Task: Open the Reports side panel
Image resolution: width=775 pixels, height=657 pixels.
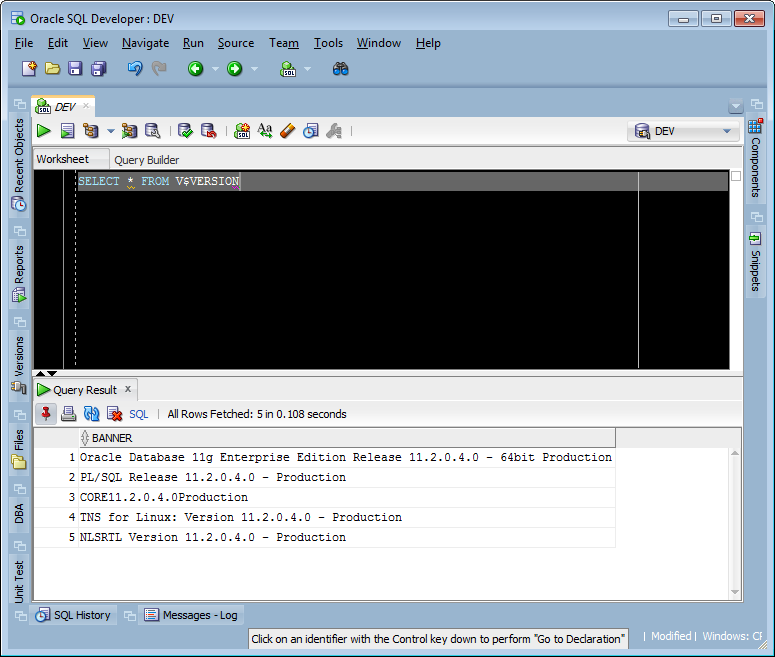Action: (19, 273)
